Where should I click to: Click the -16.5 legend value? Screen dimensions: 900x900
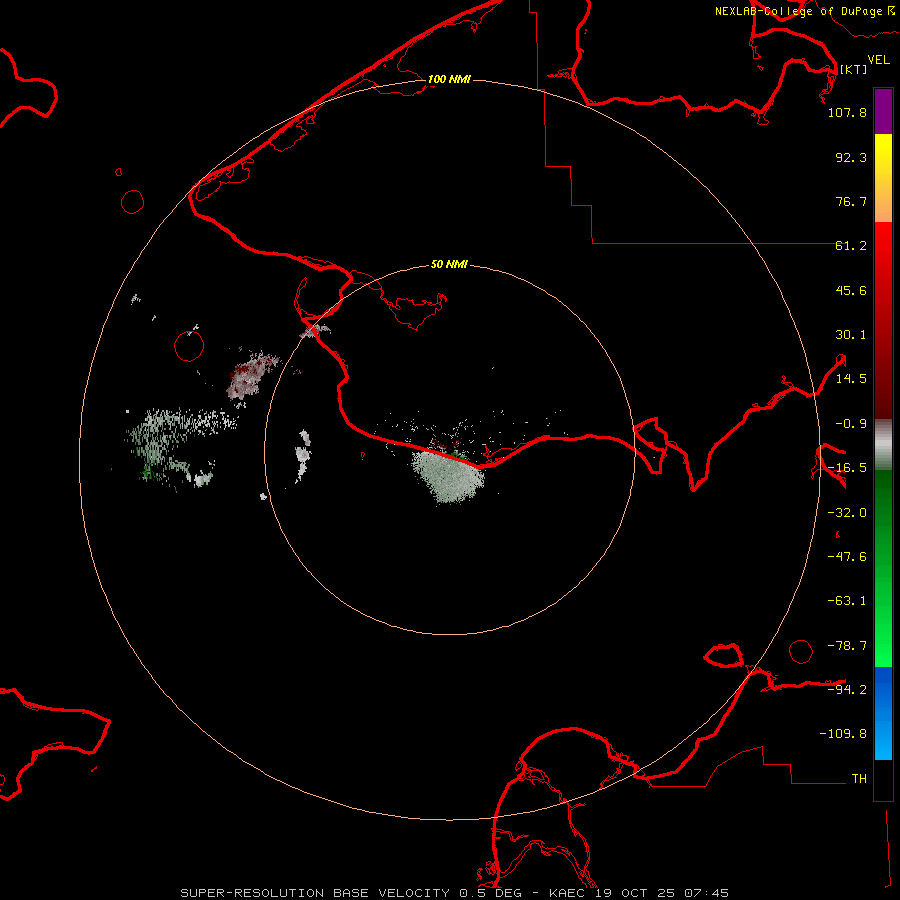[x=847, y=468]
